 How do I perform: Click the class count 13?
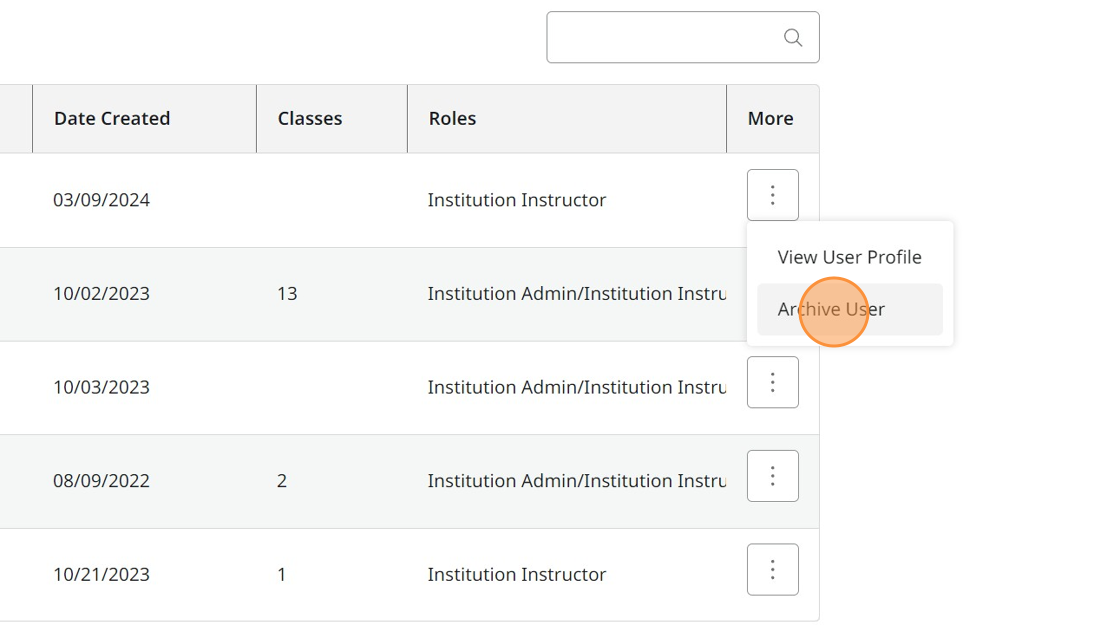pos(287,294)
